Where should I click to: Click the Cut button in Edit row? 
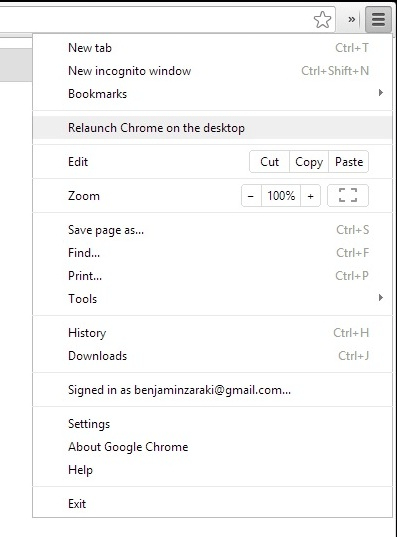click(x=270, y=162)
